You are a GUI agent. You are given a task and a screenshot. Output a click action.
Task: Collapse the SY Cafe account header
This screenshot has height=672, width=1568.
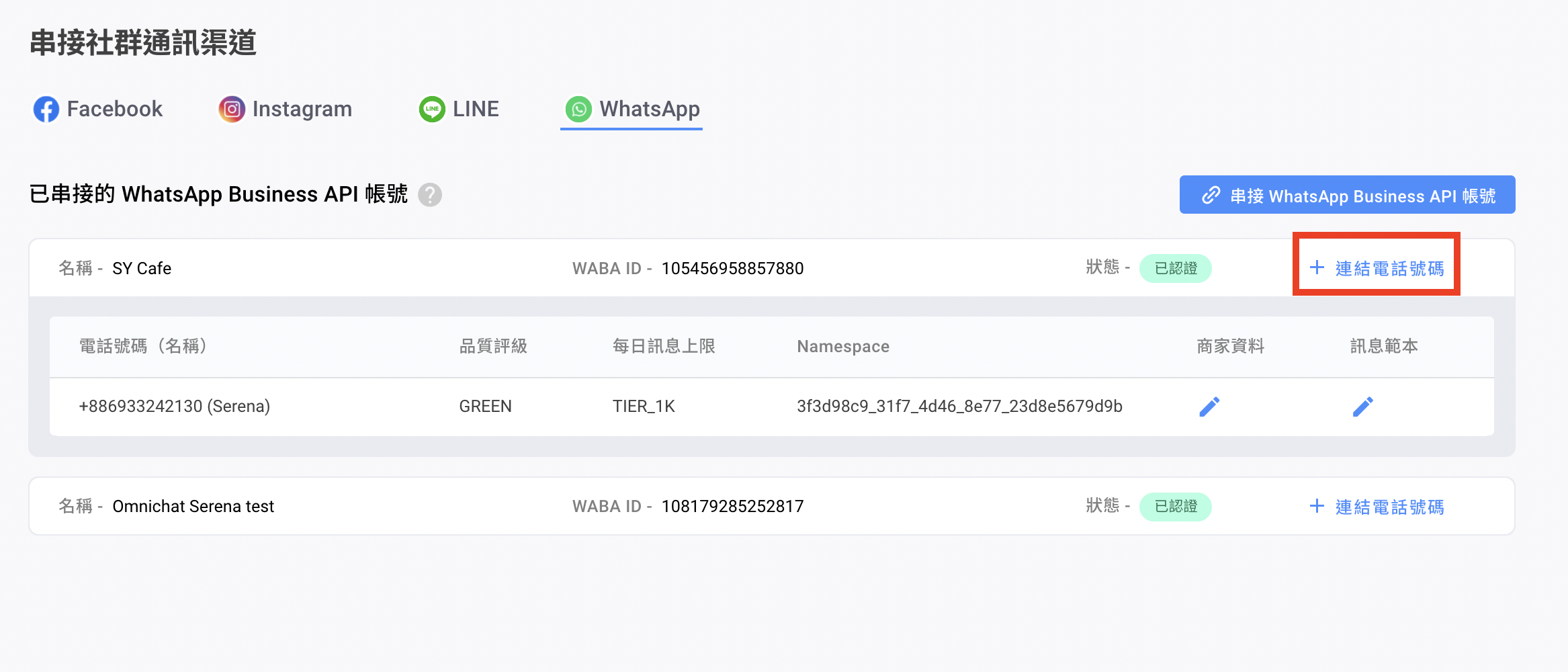(x=403, y=268)
